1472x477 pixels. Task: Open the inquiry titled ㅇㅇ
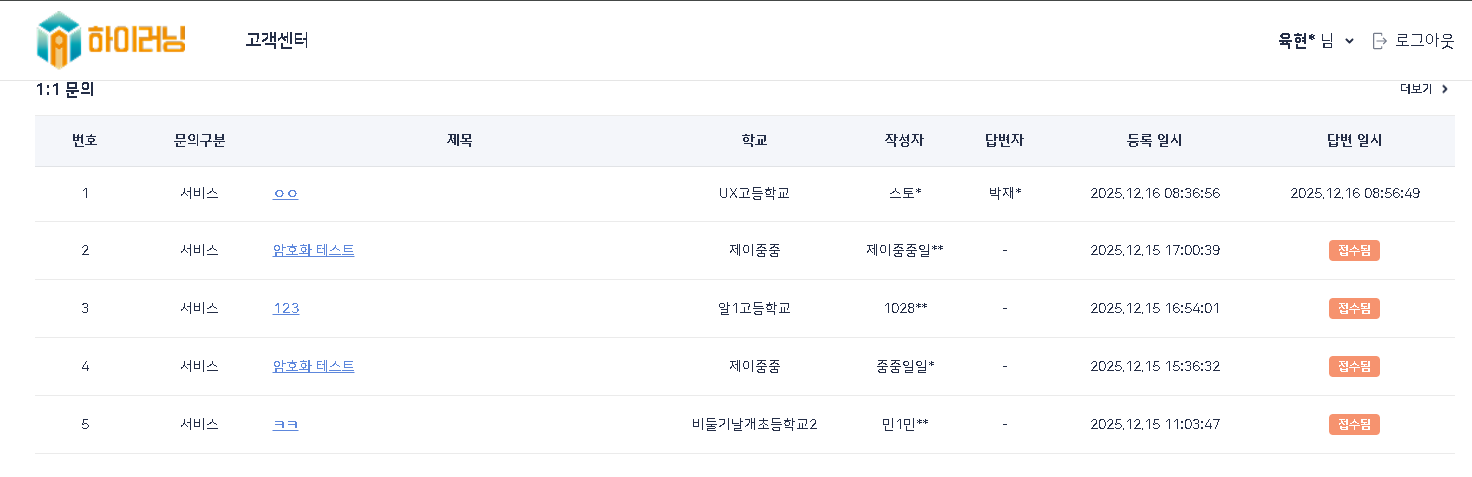point(285,193)
